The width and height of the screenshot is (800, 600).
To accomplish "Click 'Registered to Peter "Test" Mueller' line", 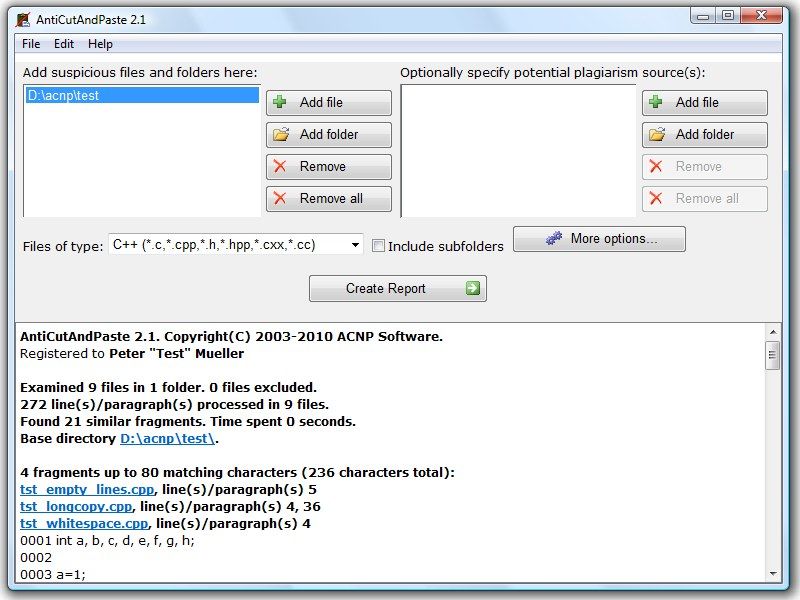I will coord(132,354).
